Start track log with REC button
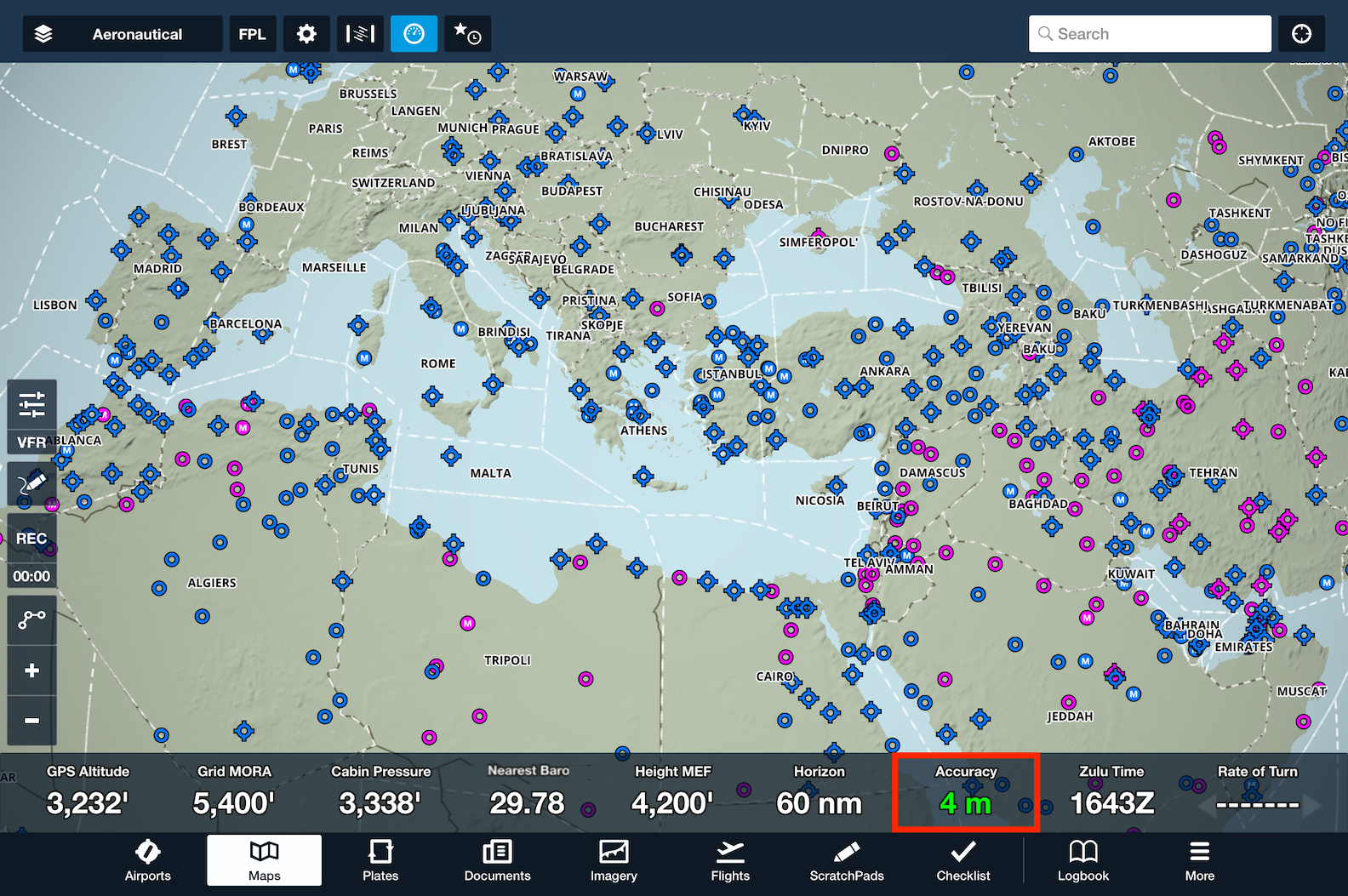 pyautogui.click(x=32, y=539)
